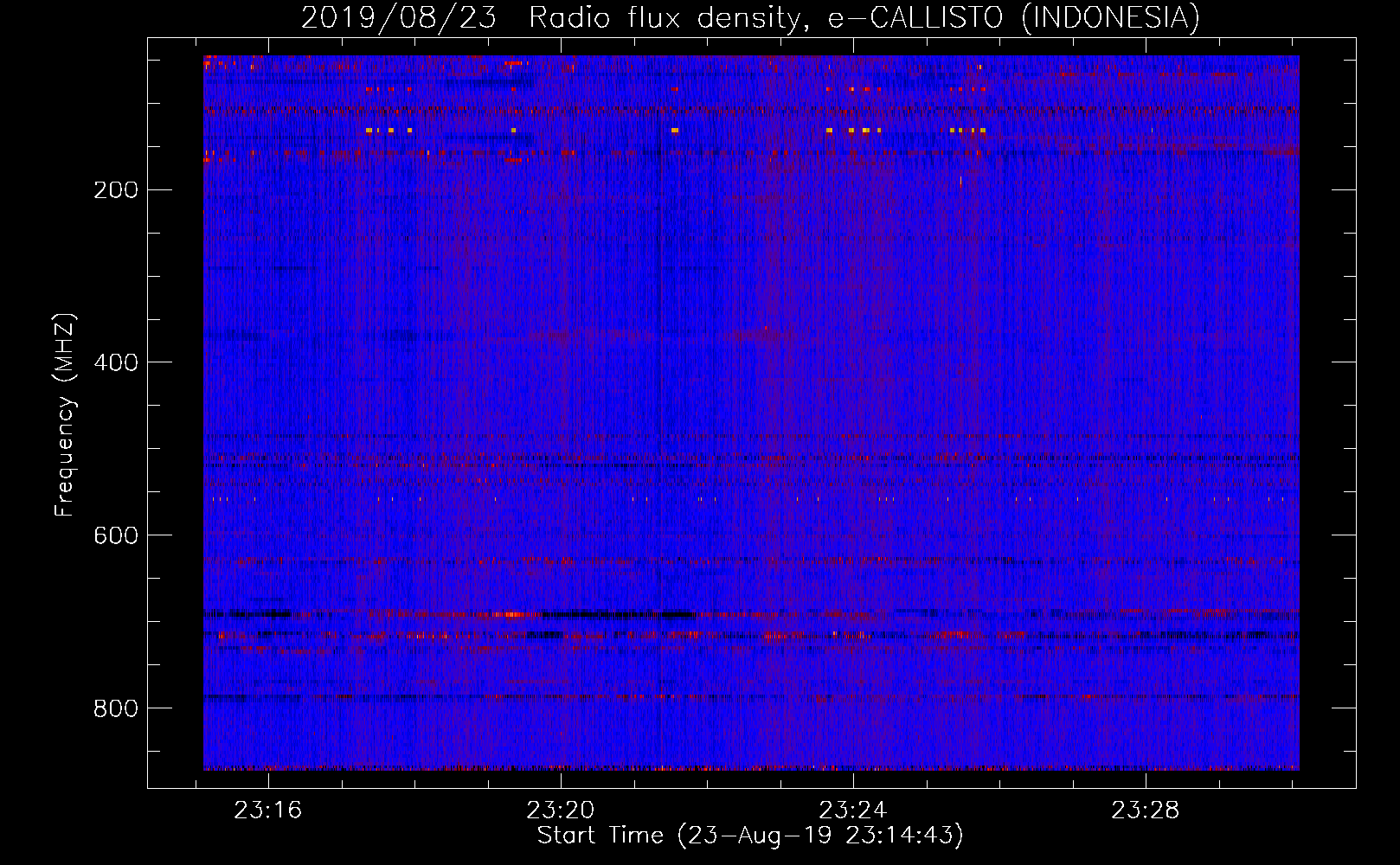Click the 'Start Time (23-Aug-19 23:14:43)' axis label
The height and width of the screenshot is (865, 1400).
(750, 836)
